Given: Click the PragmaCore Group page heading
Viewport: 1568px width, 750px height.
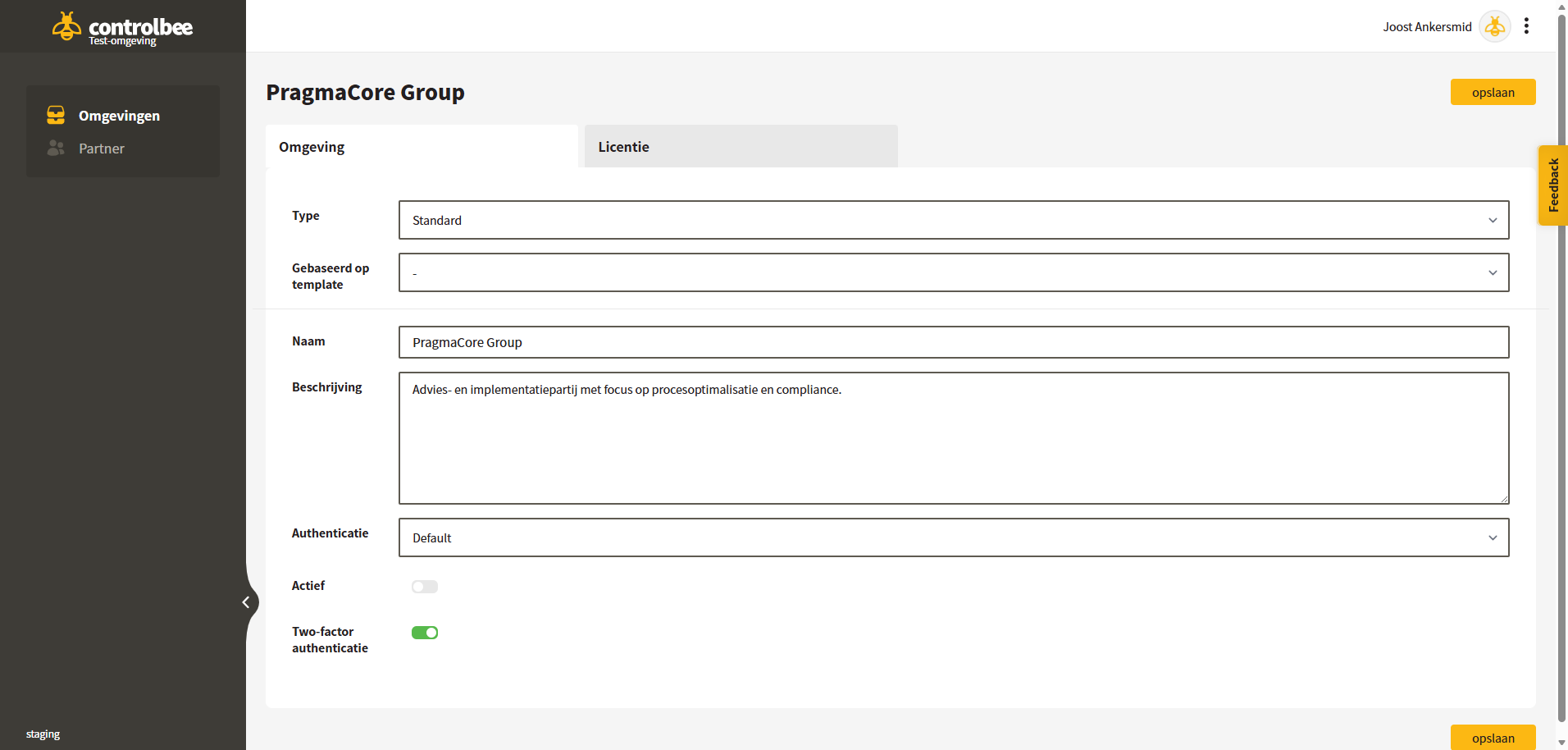Looking at the screenshot, I should point(365,92).
